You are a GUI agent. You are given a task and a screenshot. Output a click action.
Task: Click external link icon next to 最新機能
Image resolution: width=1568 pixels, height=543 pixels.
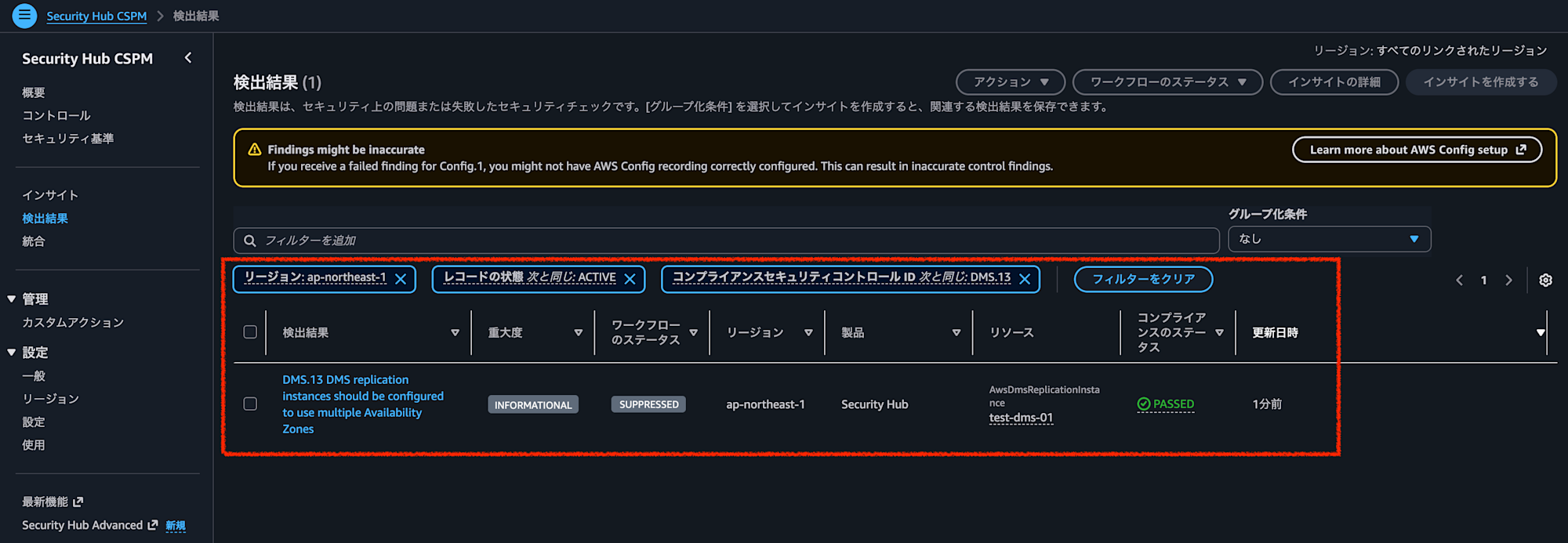coord(78,501)
